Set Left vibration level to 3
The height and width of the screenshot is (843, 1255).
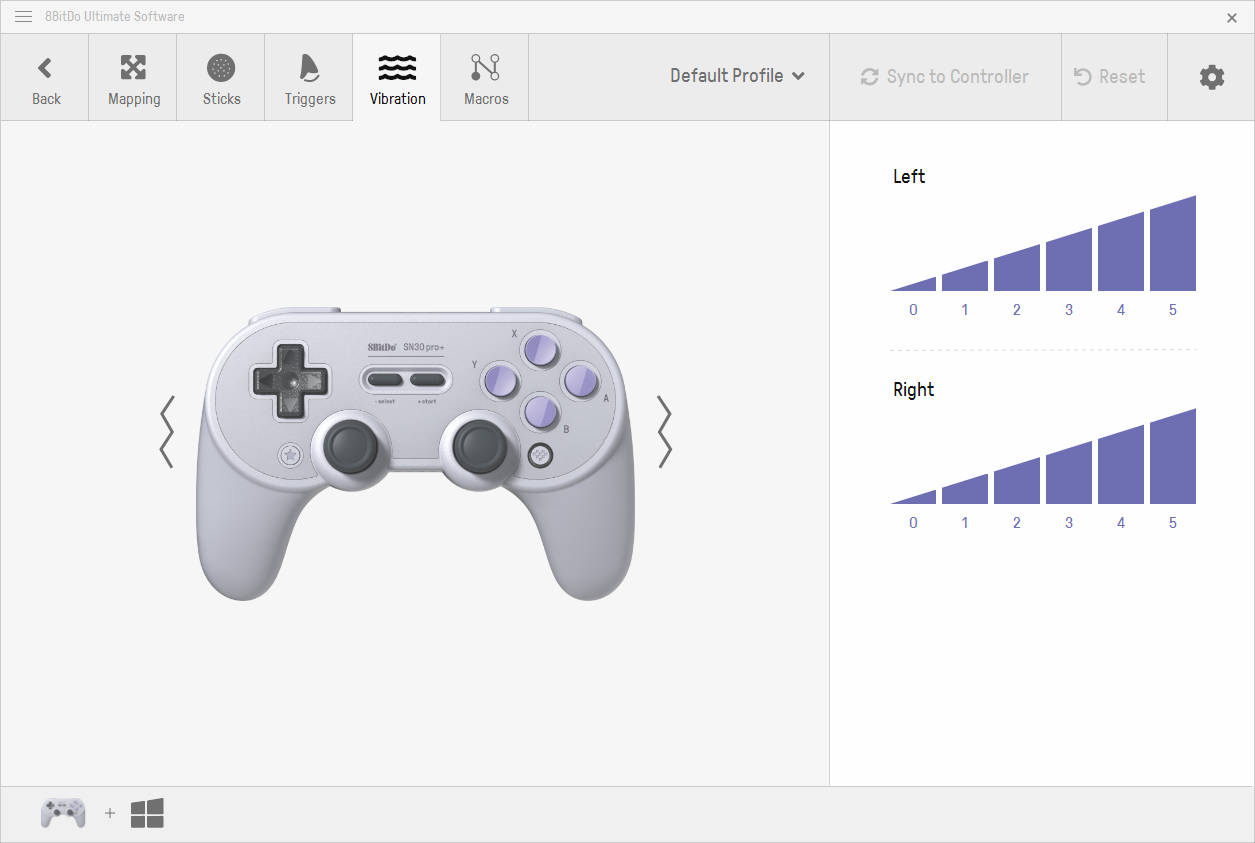[1069, 260]
